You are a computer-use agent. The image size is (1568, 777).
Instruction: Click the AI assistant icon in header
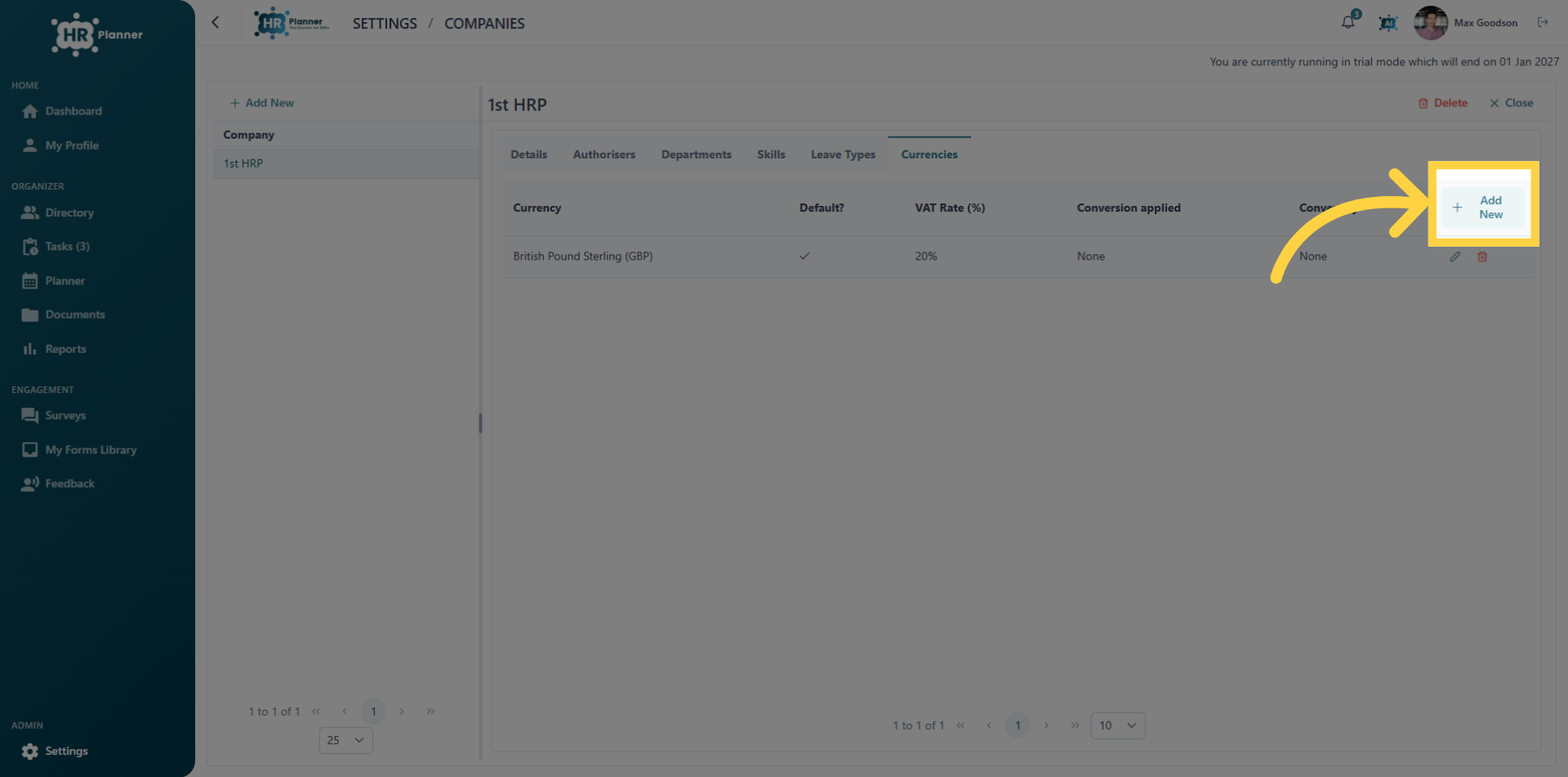tap(1388, 23)
